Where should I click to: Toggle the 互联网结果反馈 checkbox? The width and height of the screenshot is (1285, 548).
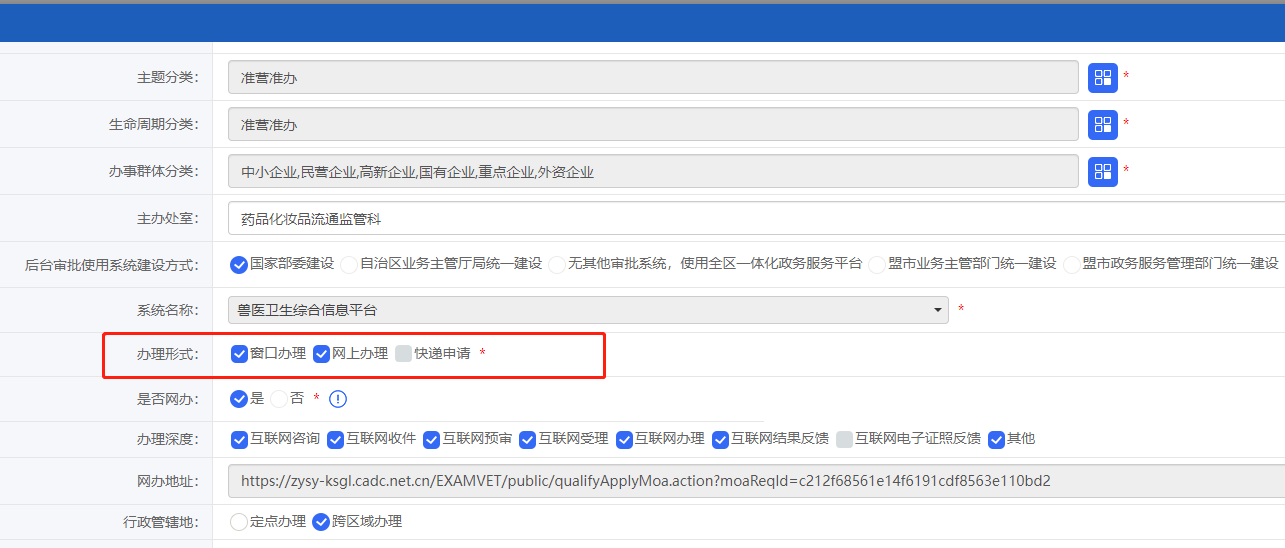pos(721,439)
